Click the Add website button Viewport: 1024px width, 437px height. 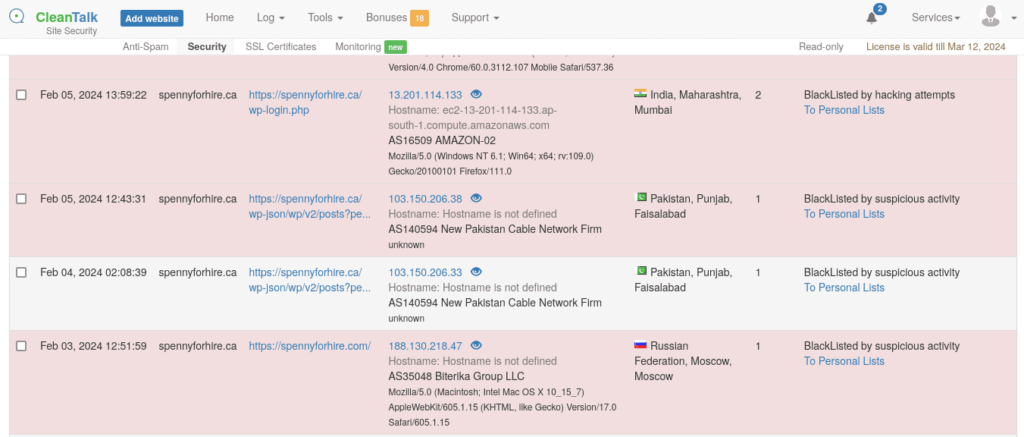pos(152,18)
